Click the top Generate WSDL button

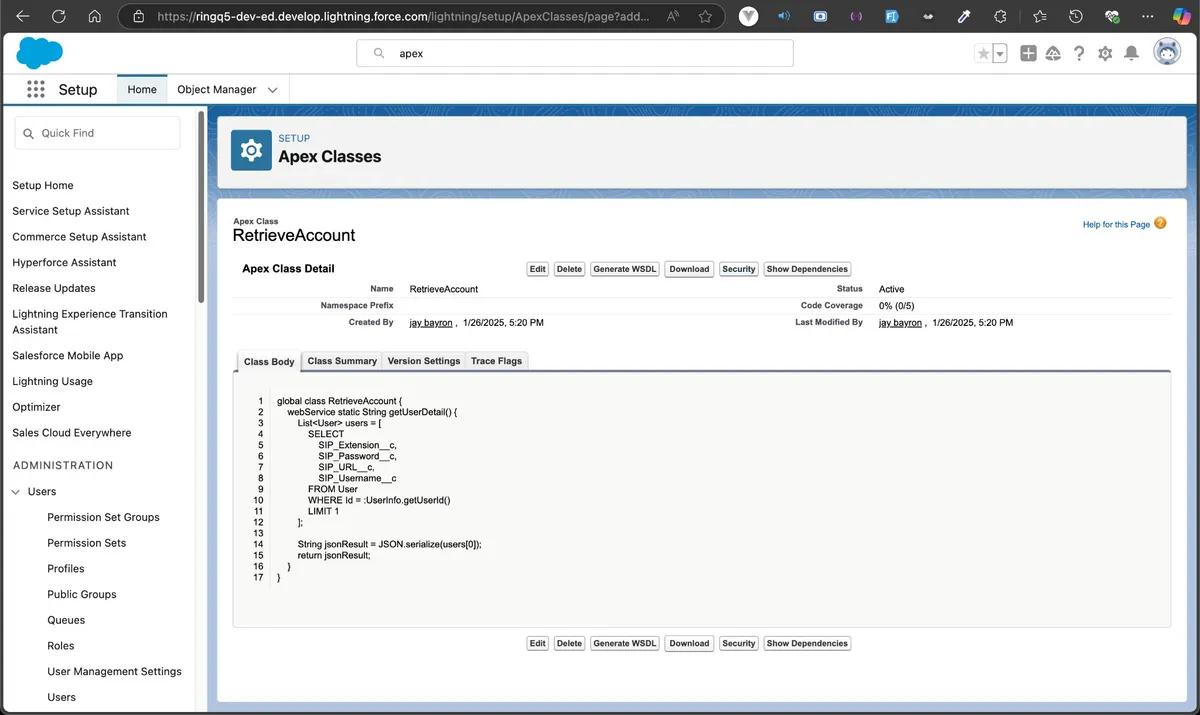pos(625,269)
